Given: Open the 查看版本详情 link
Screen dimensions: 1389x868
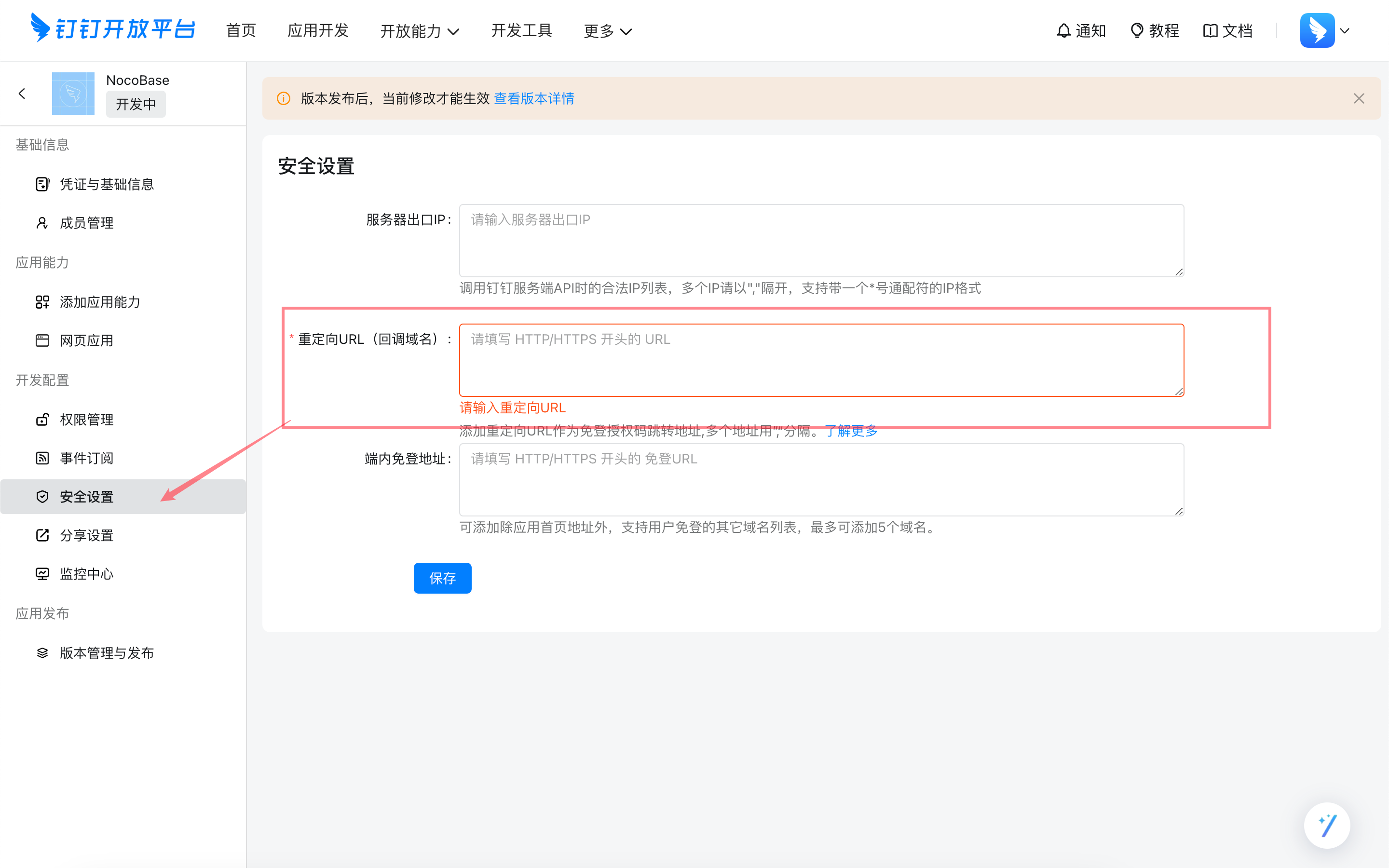Looking at the screenshot, I should 534,99.
